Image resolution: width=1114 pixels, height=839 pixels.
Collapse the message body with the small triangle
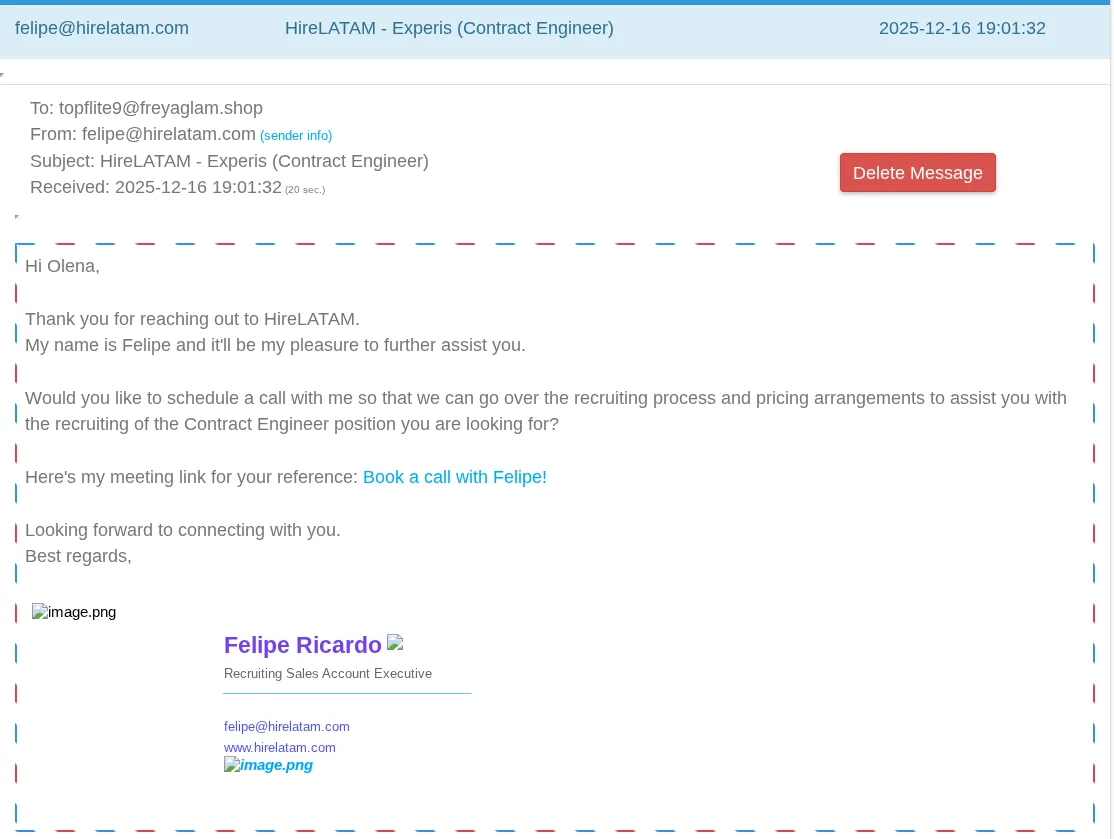point(17,216)
